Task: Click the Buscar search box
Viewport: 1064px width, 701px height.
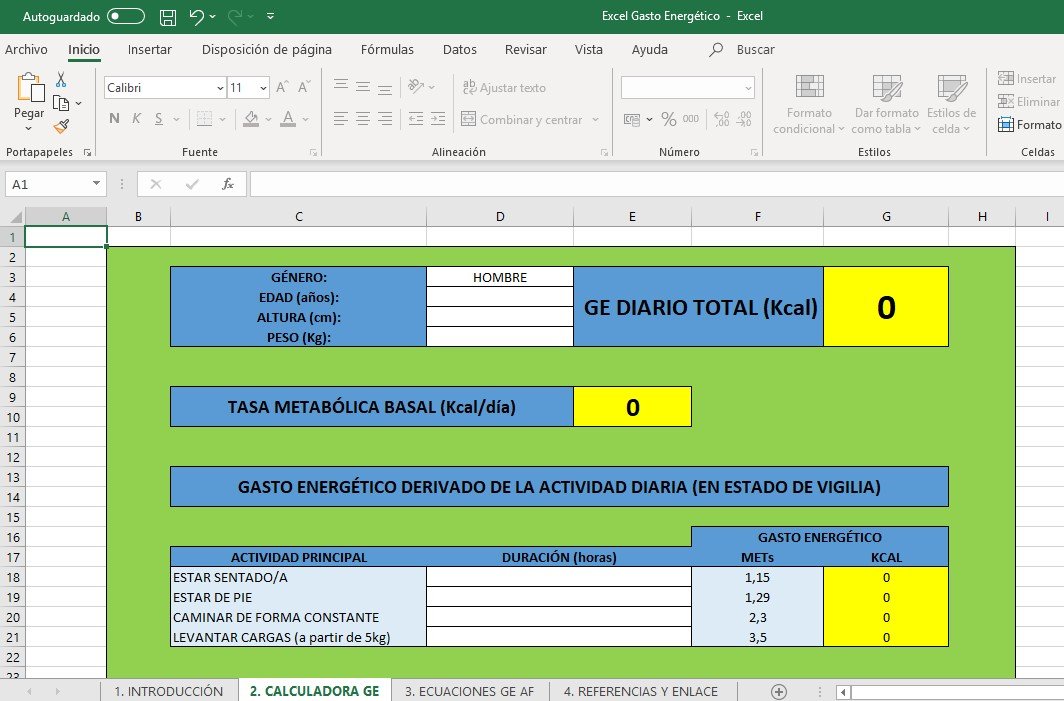Action: (x=742, y=50)
